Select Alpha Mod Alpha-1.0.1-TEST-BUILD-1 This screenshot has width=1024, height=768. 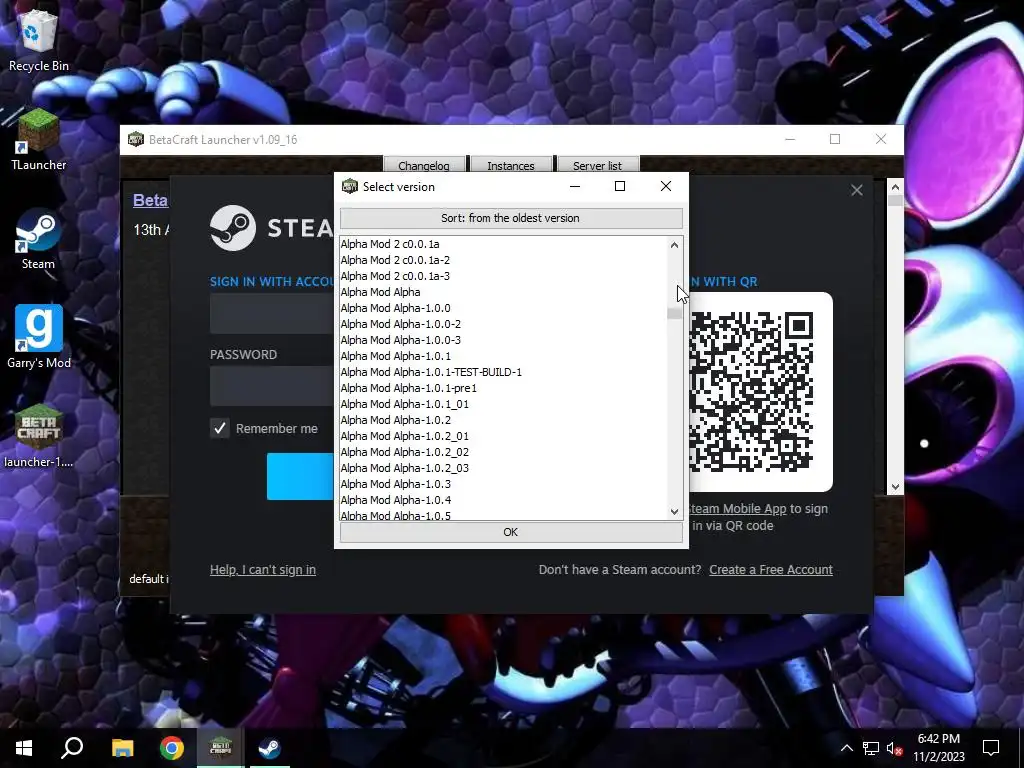[x=503, y=372]
